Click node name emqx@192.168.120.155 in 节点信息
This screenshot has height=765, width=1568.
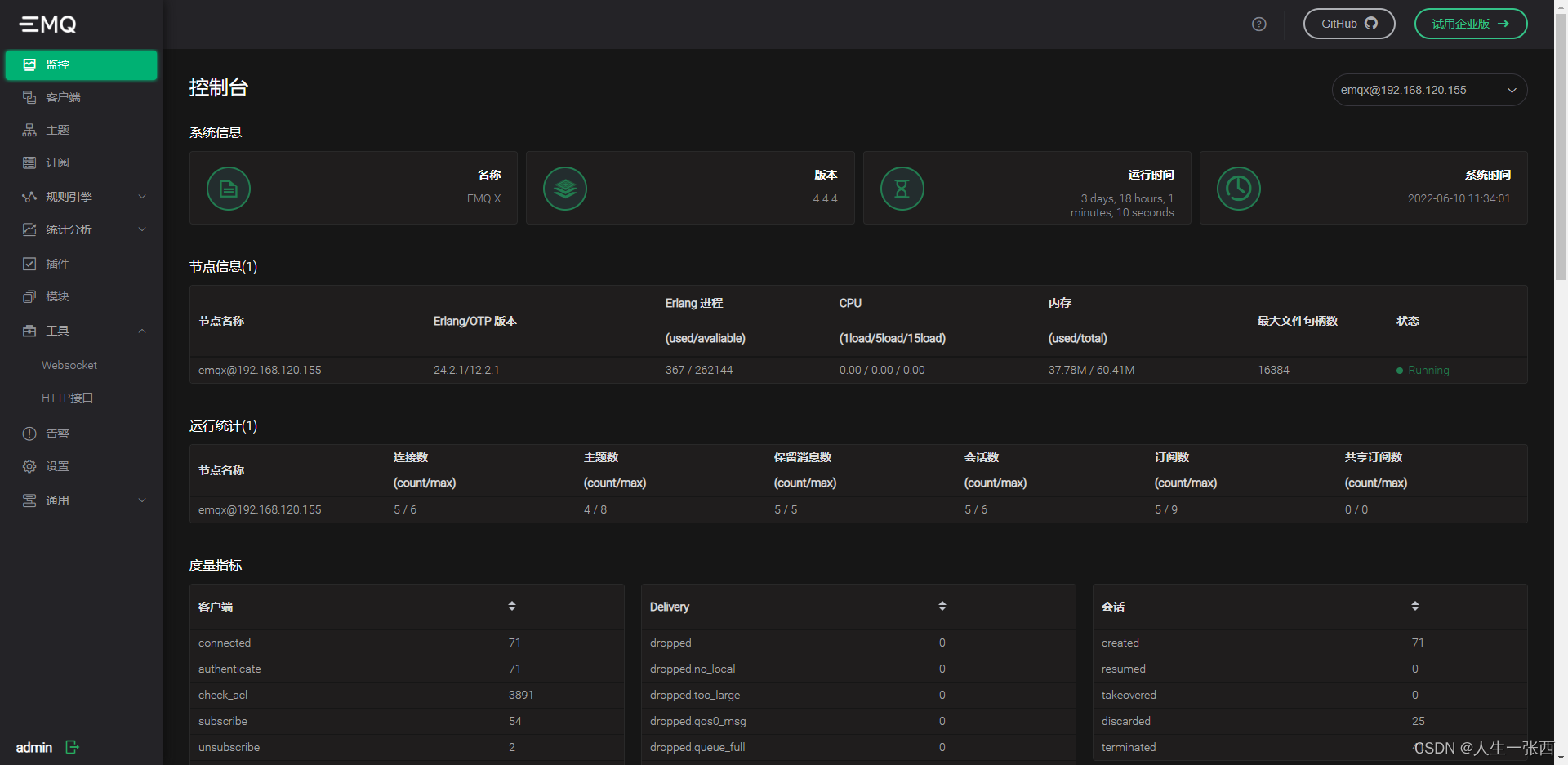point(260,371)
